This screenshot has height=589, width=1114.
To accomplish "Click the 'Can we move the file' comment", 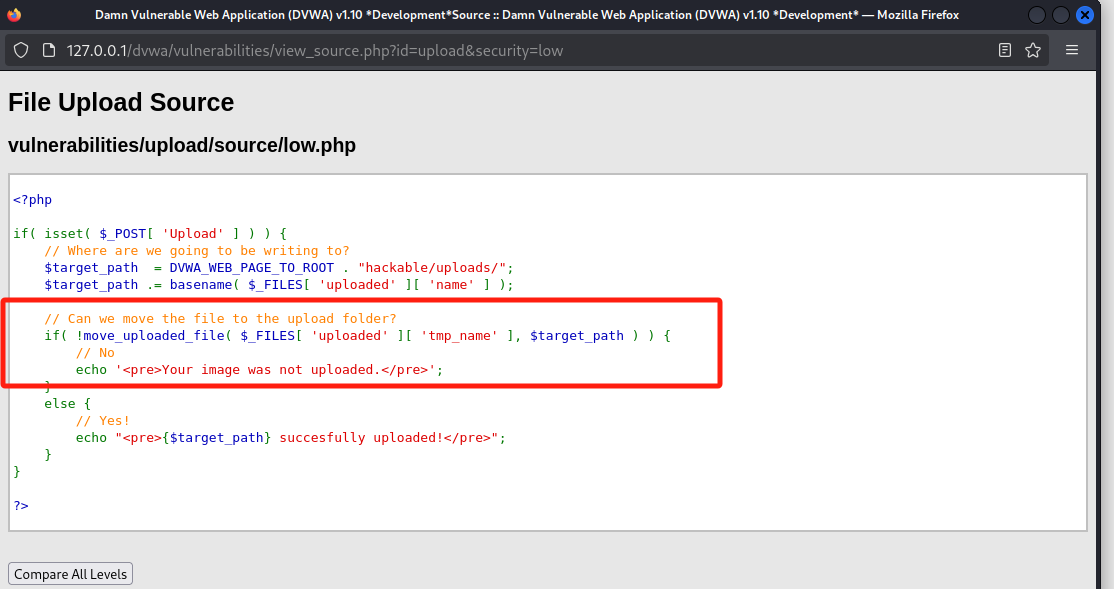I will tap(220, 319).
